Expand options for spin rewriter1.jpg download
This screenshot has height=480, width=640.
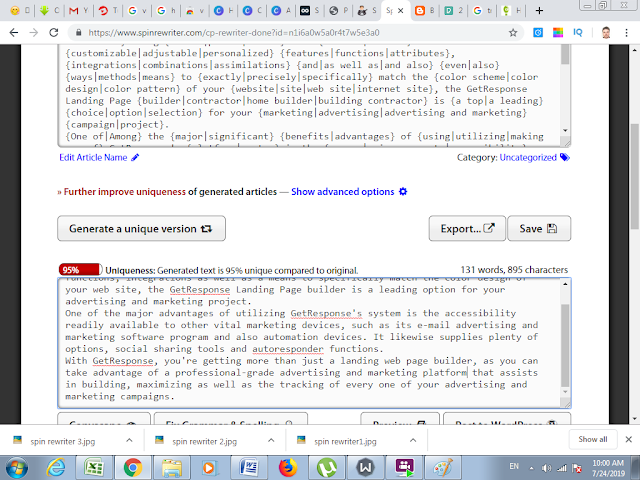pos(413,440)
